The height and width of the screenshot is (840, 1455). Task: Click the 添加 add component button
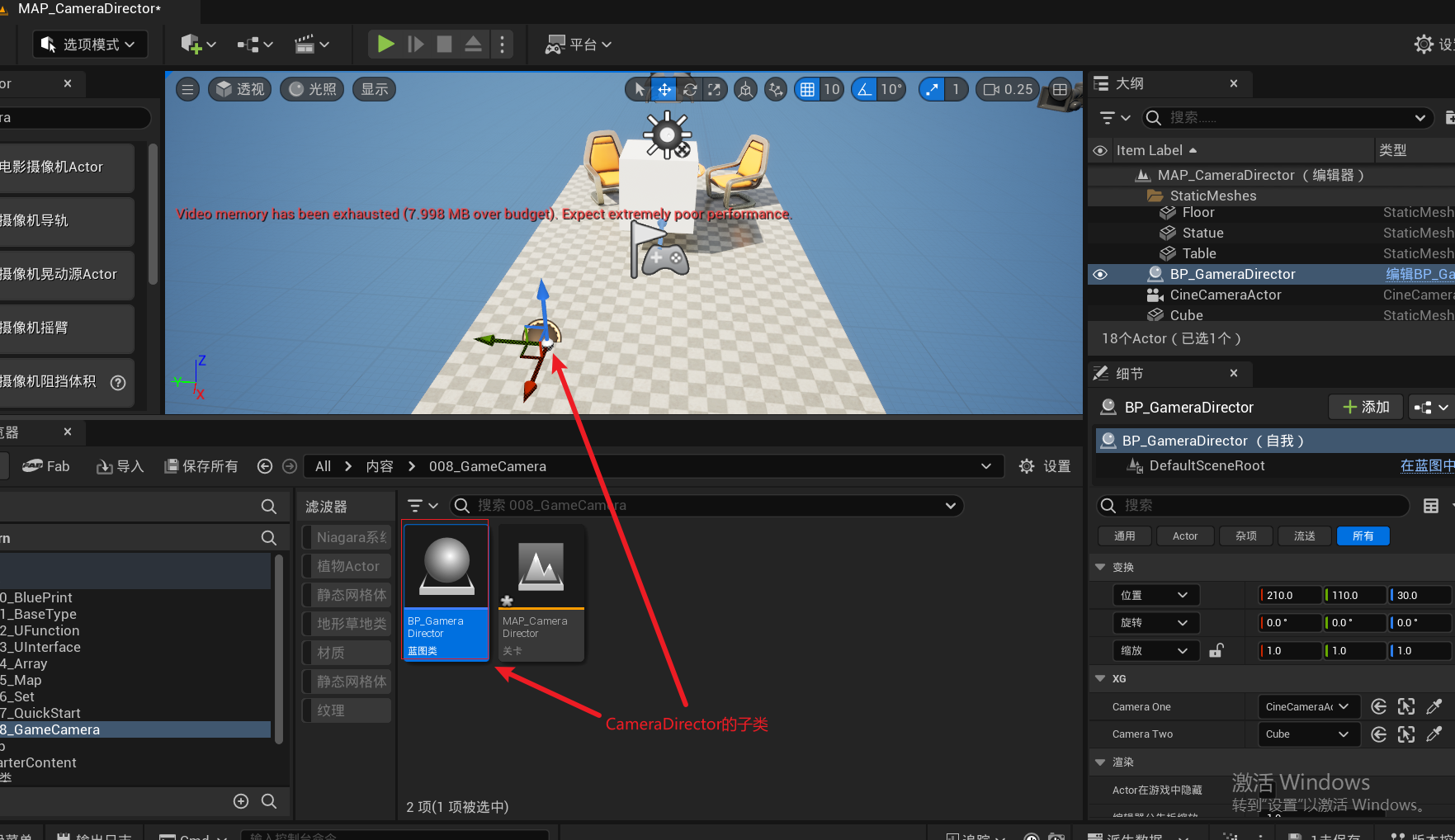(1366, 407)
